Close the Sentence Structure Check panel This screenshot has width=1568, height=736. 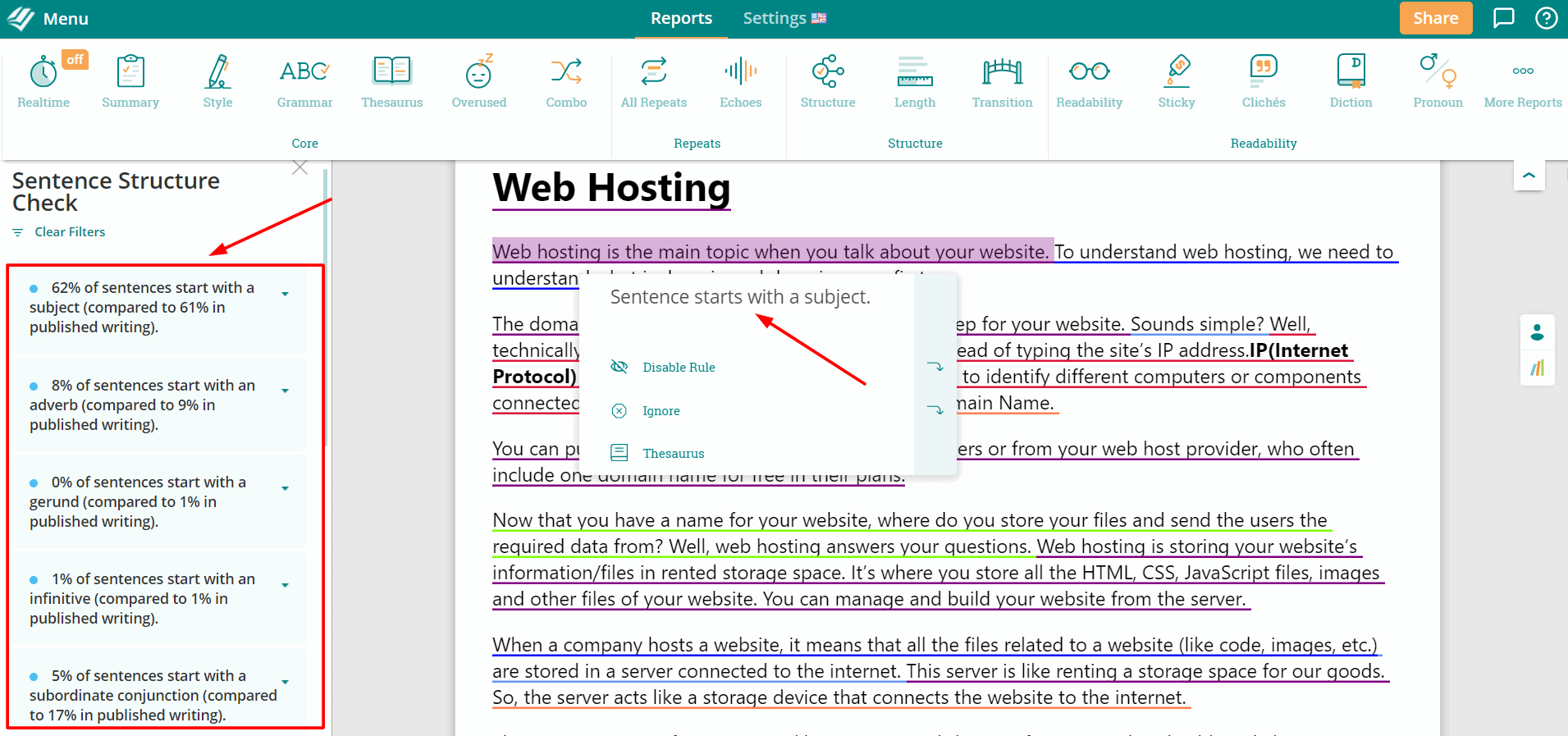point(300,168)
